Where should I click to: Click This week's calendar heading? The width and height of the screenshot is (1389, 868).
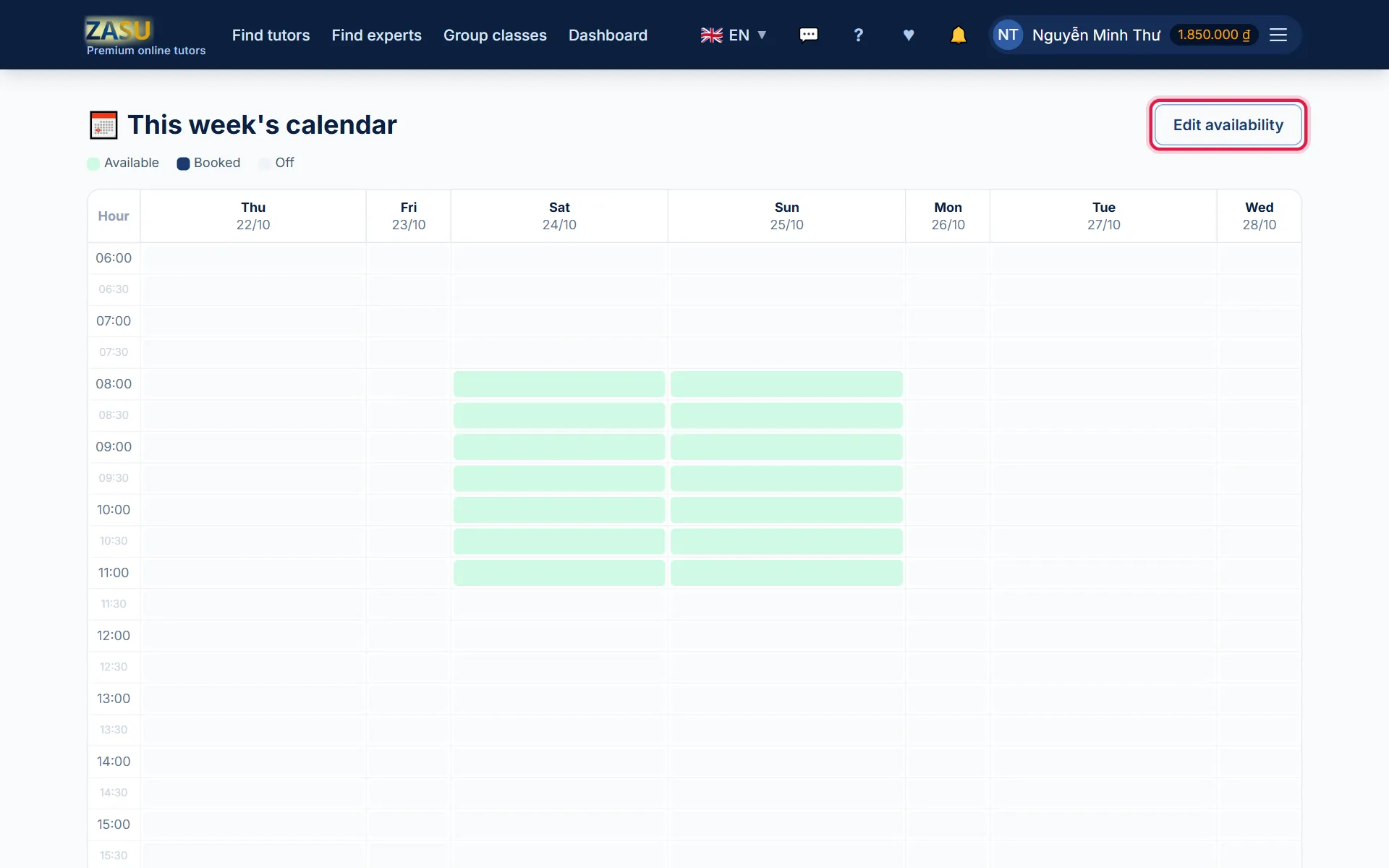click(262, 125)
